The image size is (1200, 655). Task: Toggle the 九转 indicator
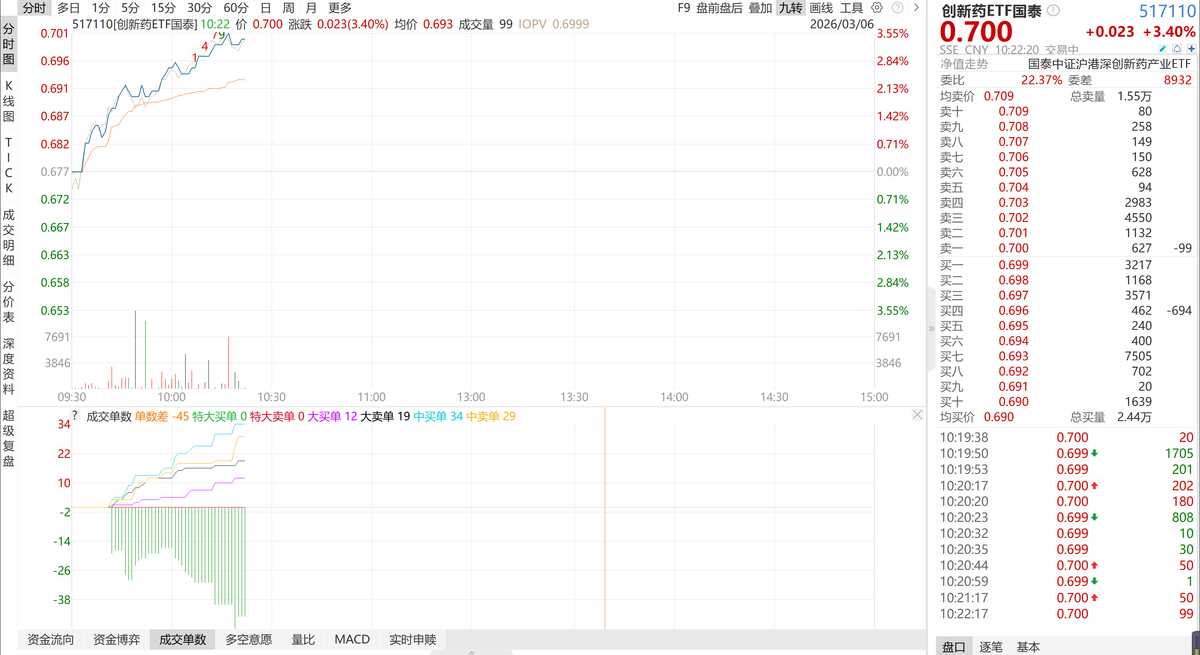click(790, 8)
